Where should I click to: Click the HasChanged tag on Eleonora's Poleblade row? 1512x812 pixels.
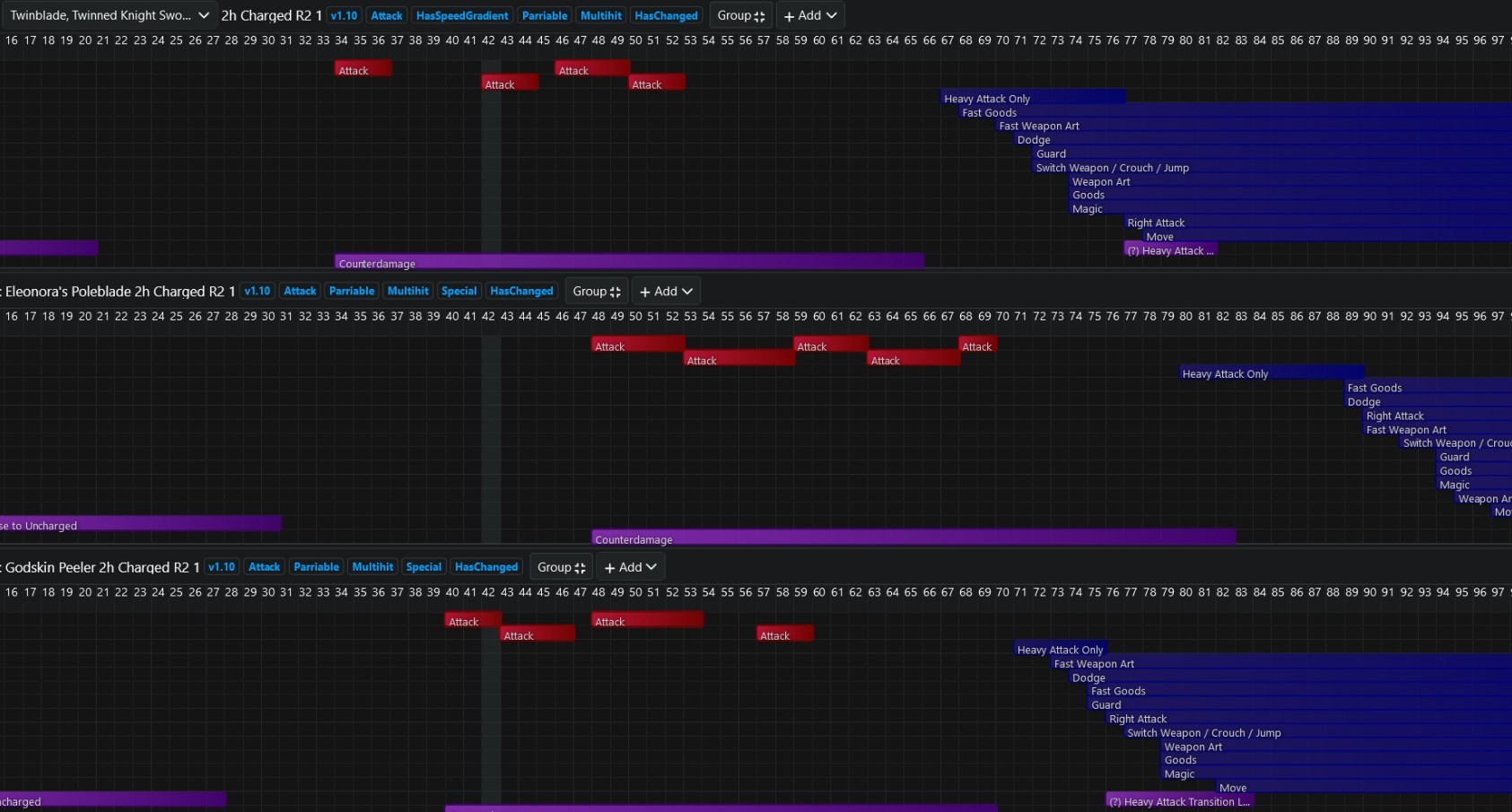point(521,292)
